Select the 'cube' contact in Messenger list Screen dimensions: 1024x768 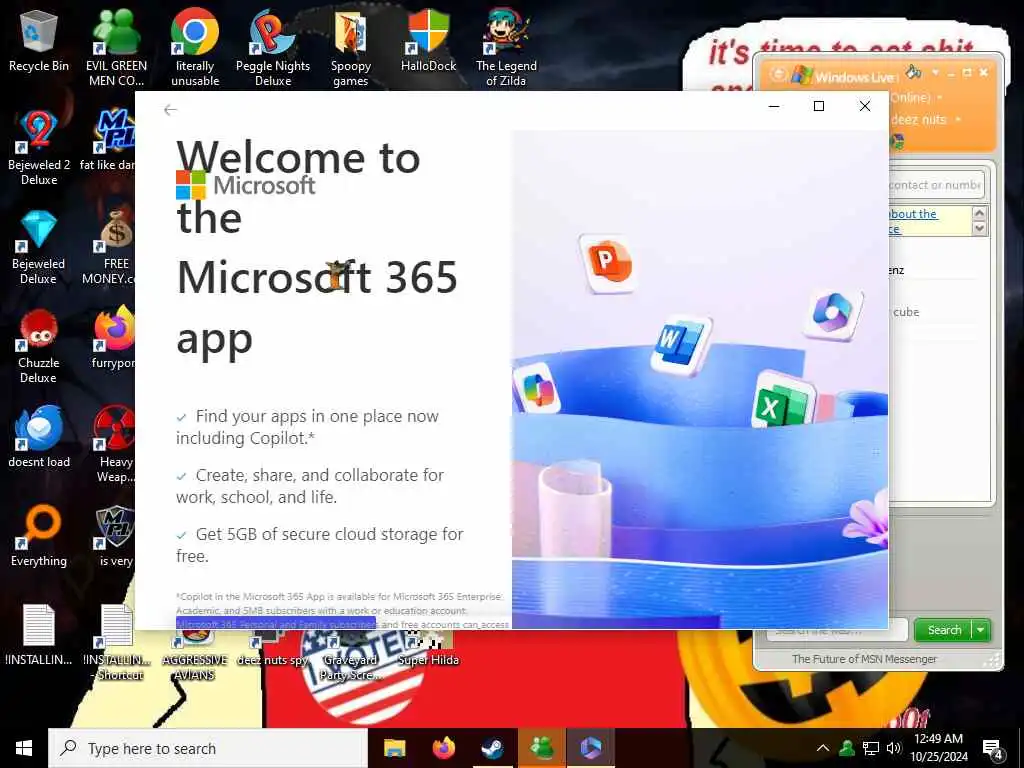point(906,312)
